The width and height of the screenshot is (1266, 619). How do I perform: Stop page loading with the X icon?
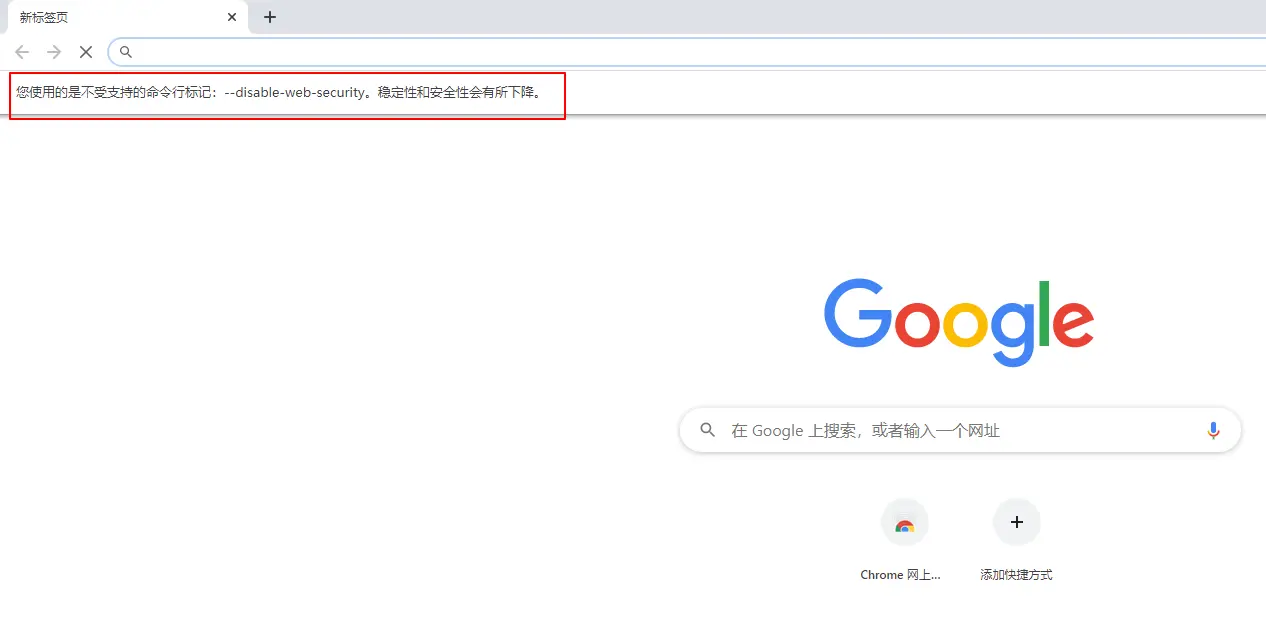point(86,52)
